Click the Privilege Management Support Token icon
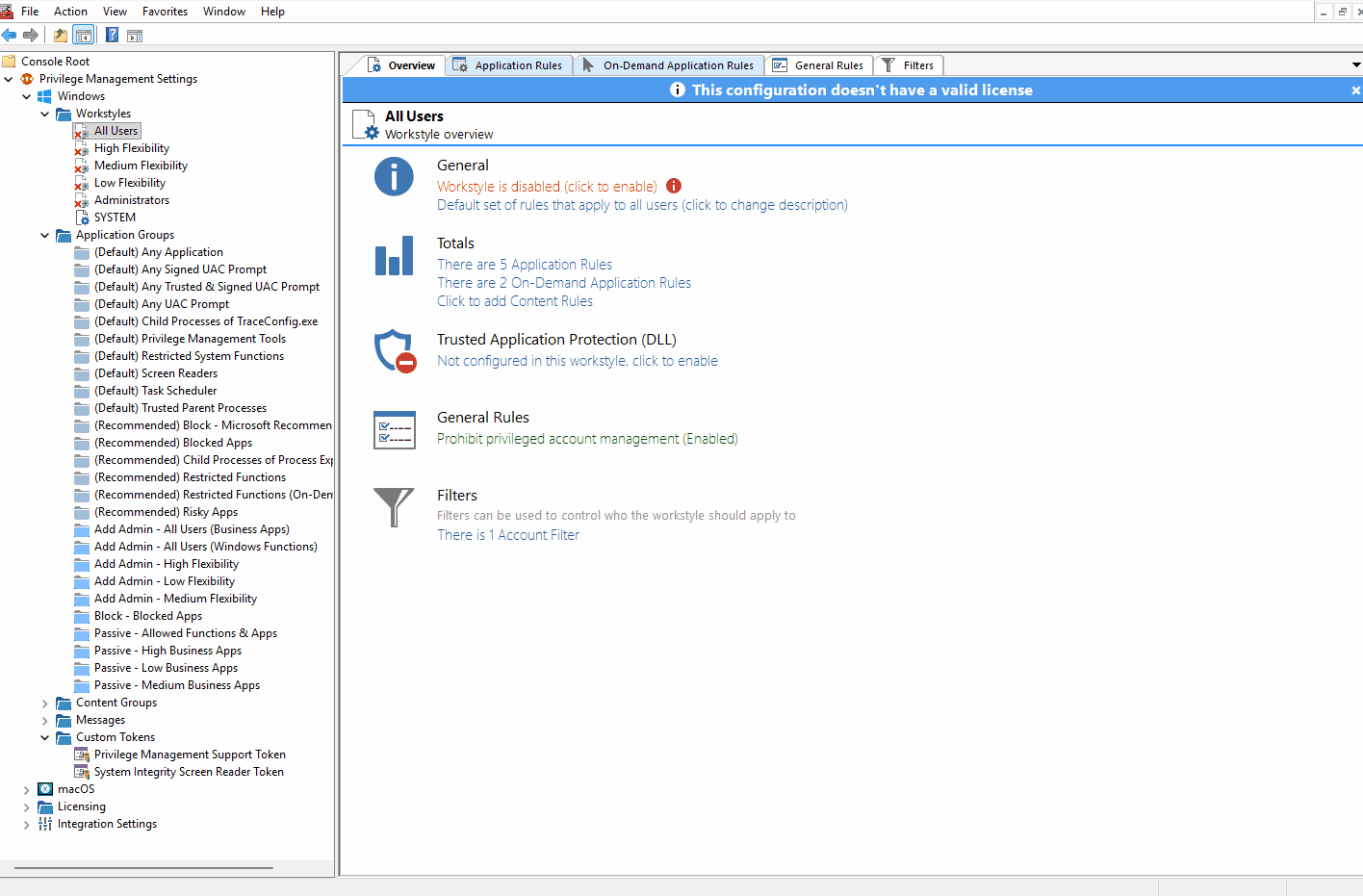Image resolution: width=1363 pixels, height=896 pixels. [x=82, y=755]
